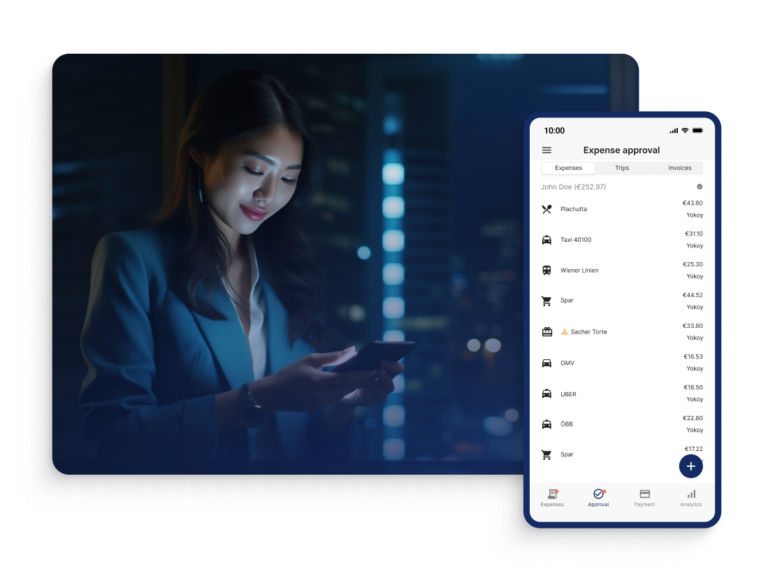Click the Wi-Fi icon in status bar
The width and height of the screenshot is (768, 576).
685,130
